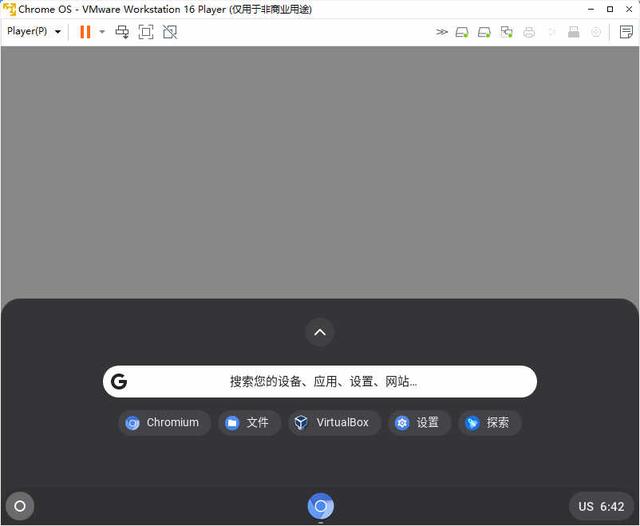
Task: Click the greyed sound card device icon
Action: click(x=551, y=32)
